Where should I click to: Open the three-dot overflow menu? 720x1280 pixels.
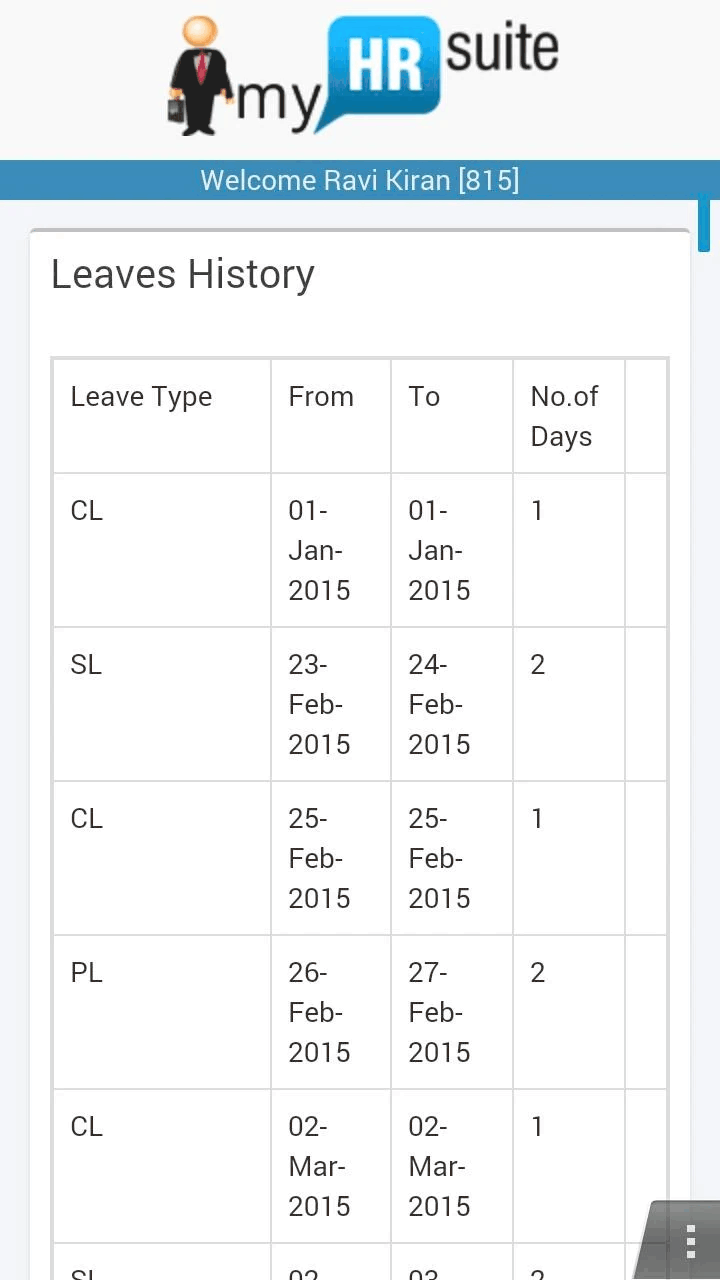[690, 1241]
